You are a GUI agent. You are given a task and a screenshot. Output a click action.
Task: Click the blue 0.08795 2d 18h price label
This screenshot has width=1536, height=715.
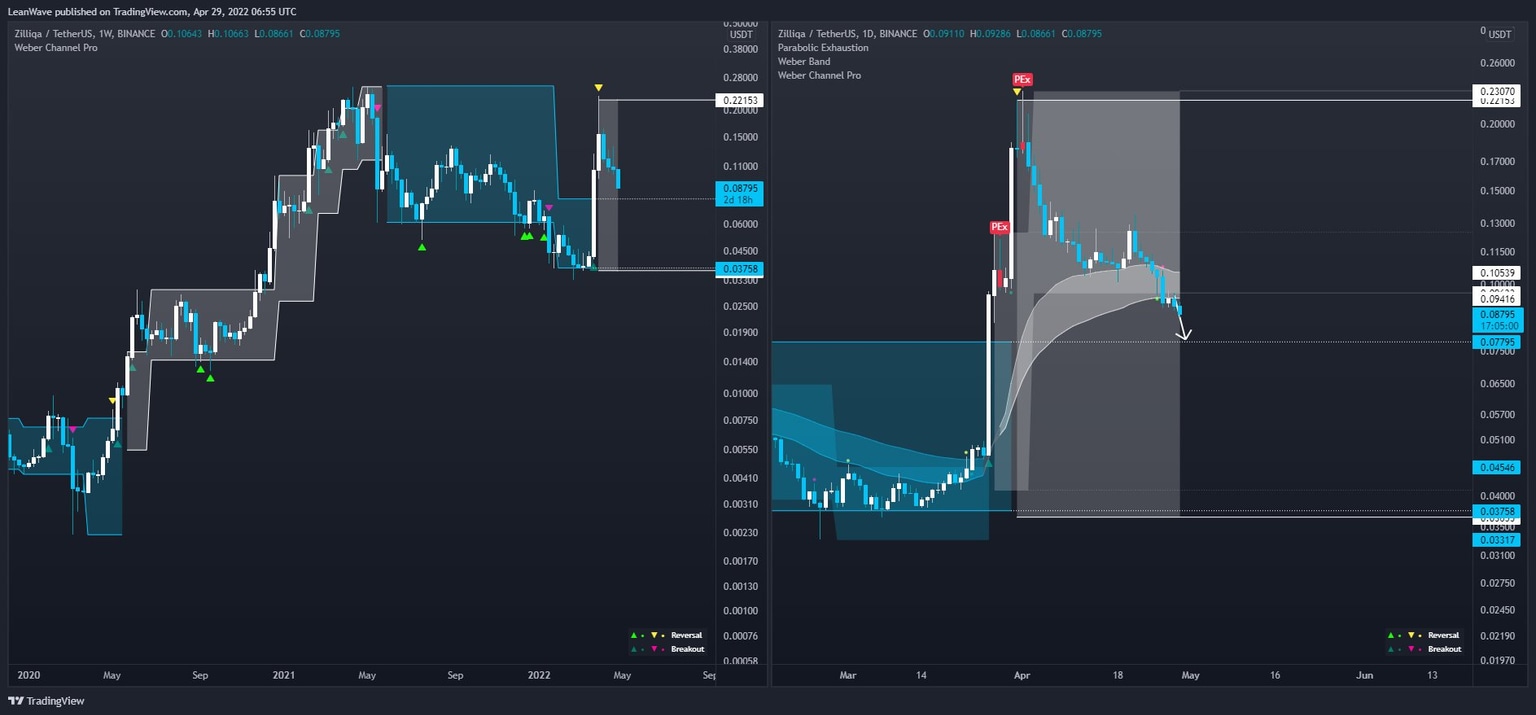click(740, 193)
